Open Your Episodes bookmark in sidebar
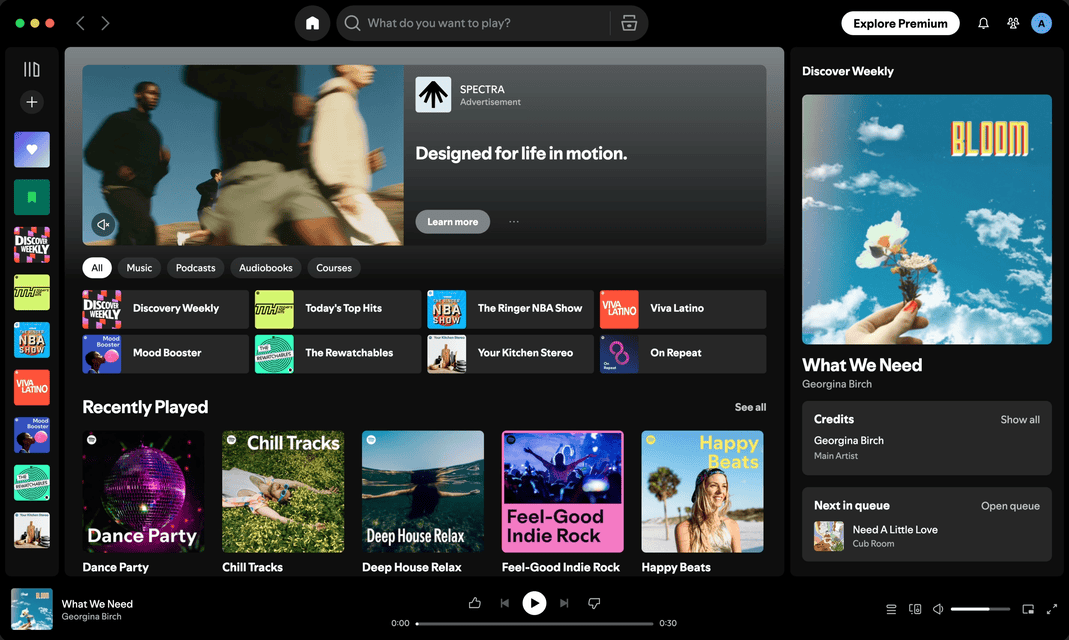This screenshot has width=1069, height=640. (32, 197)
